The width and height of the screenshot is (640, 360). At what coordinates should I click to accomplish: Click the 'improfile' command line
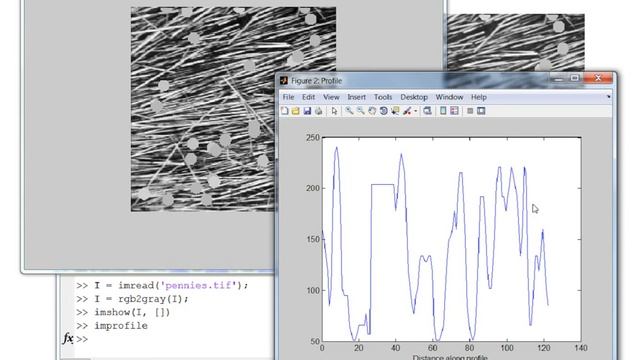(x=121, y=326)
